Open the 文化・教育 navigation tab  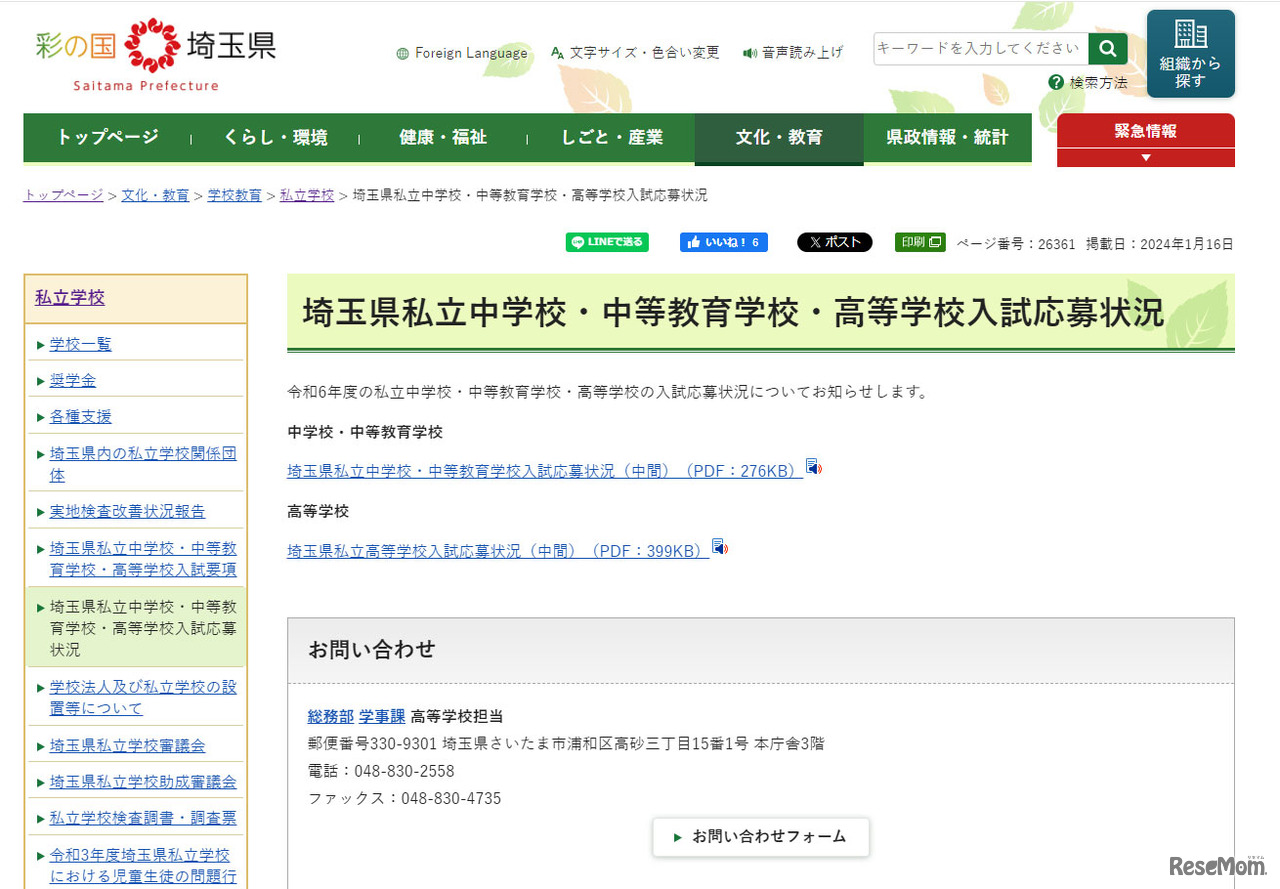[x=778, y=138]
